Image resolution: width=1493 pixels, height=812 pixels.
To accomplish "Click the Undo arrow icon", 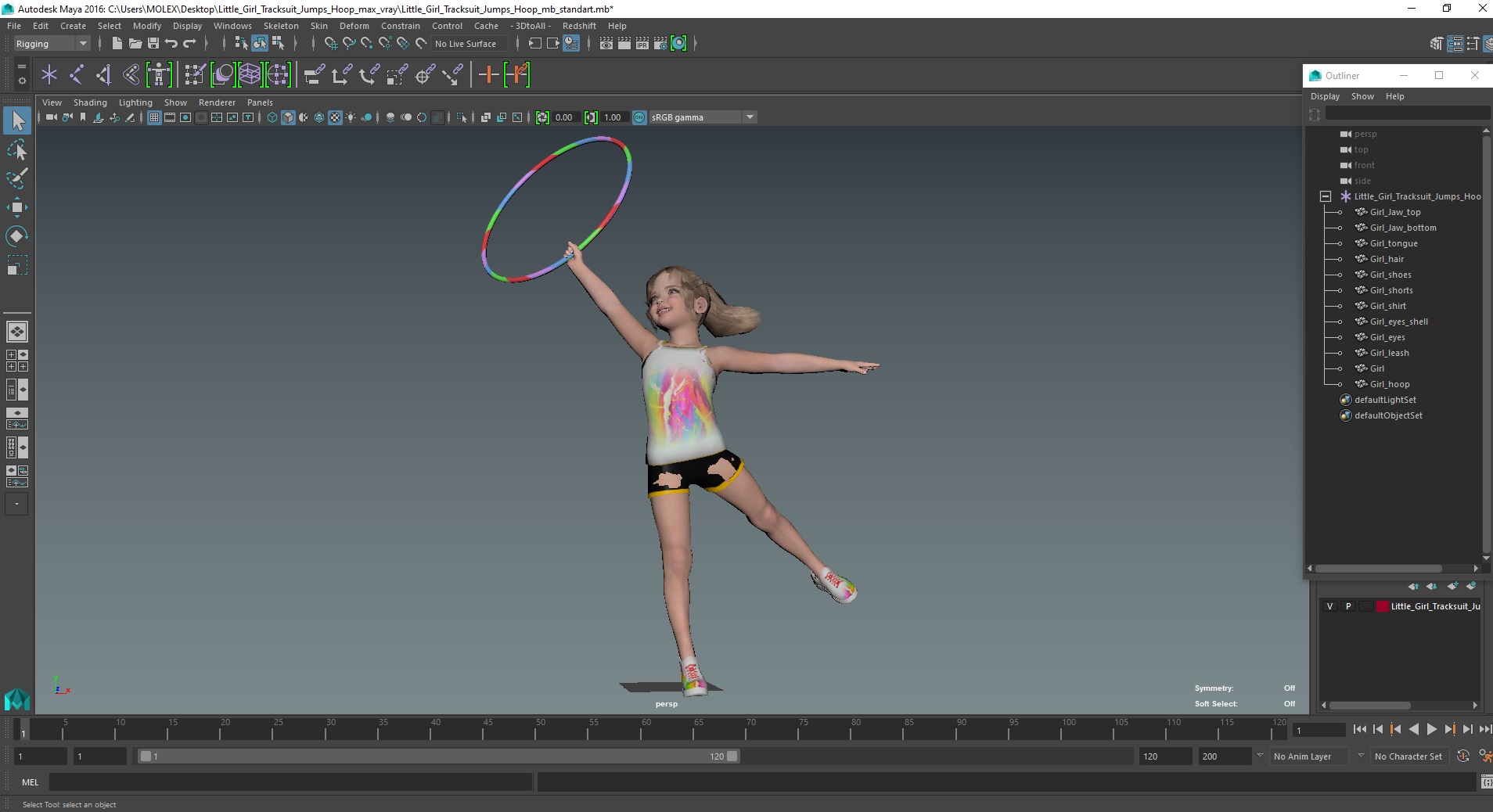I will [171, 44].
